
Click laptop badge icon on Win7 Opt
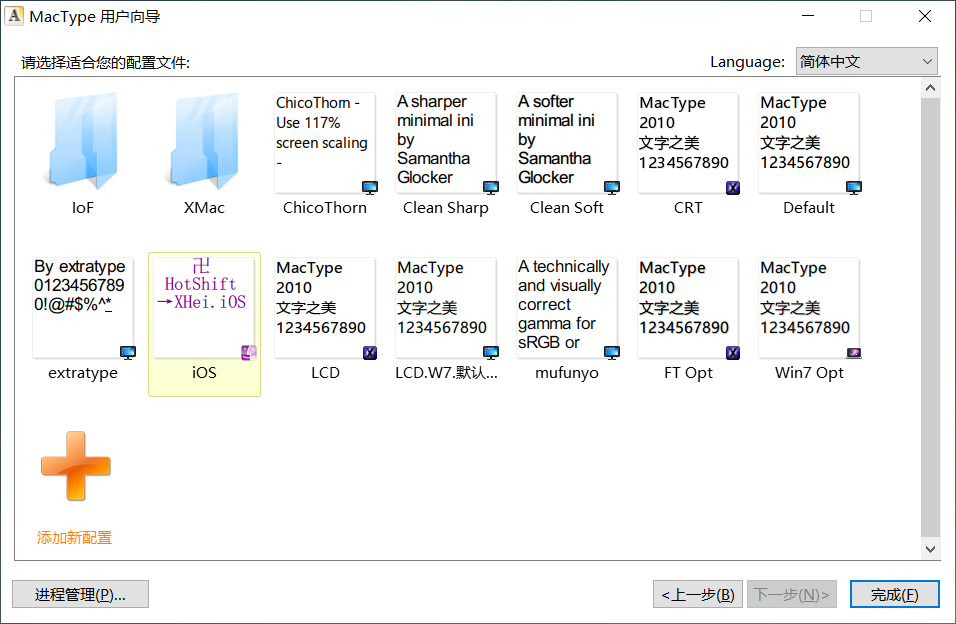pyautogui.click(x=854, y=353)
